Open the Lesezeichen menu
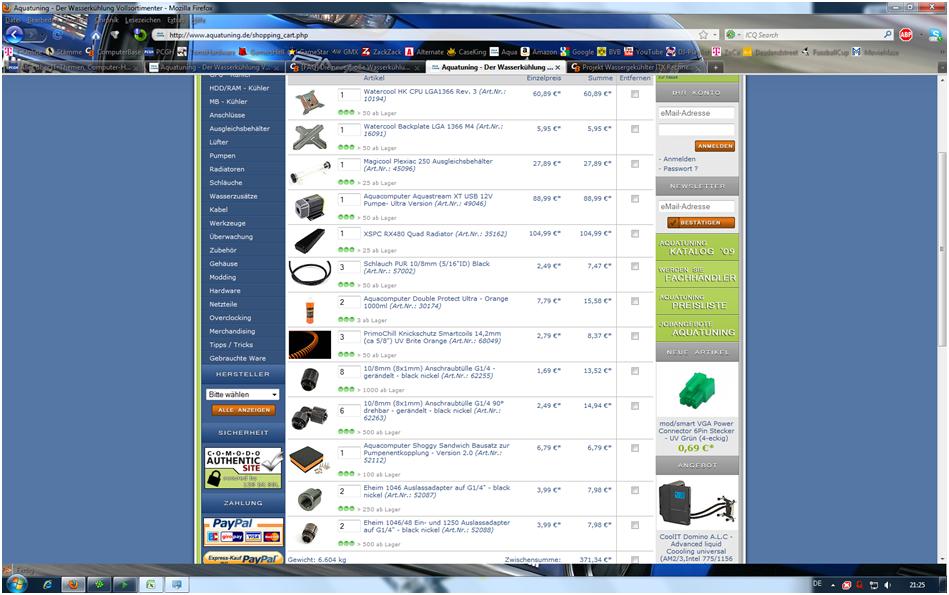 143,20
